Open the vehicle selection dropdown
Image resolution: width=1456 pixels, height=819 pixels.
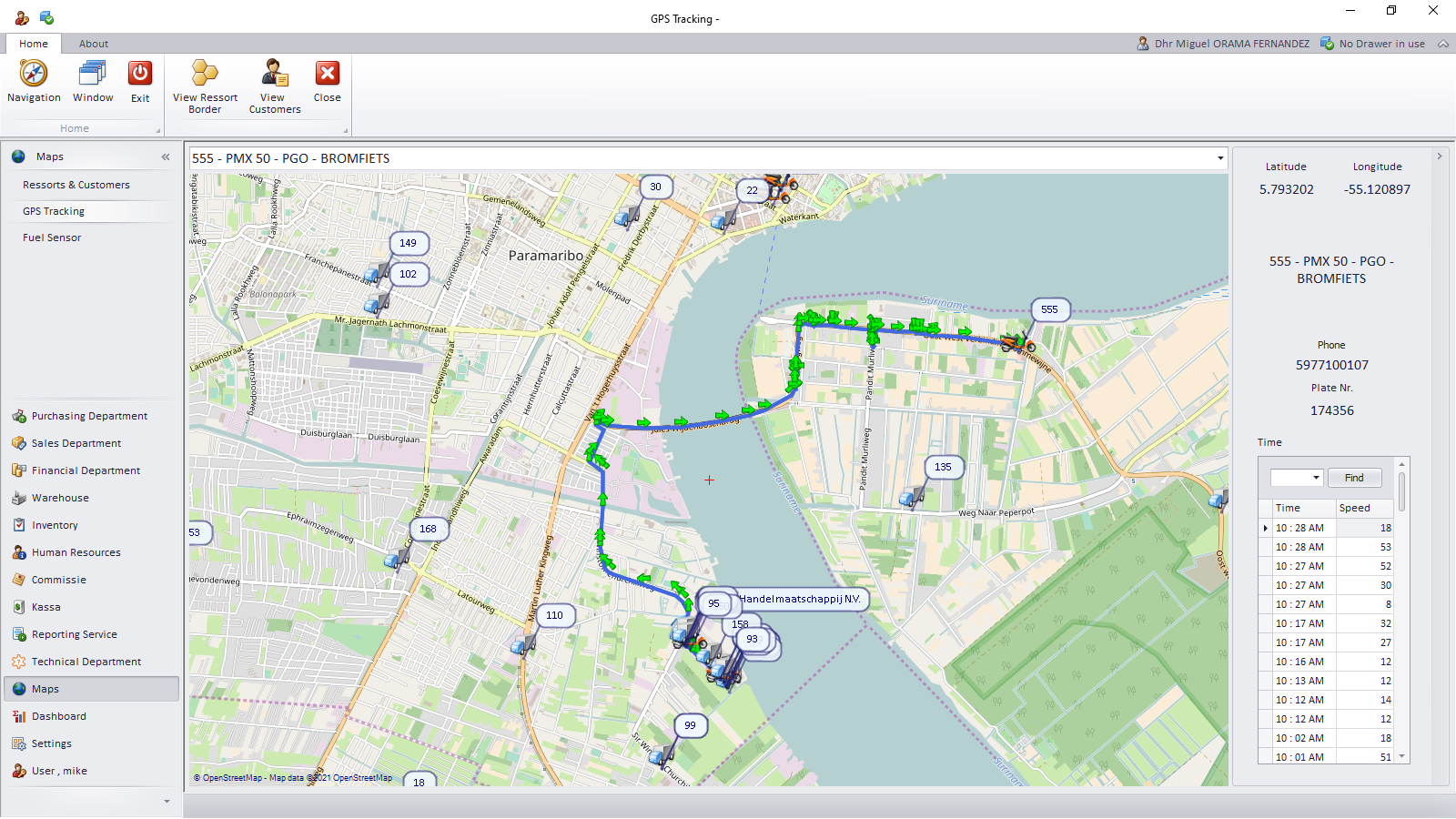coord(1219,158)
